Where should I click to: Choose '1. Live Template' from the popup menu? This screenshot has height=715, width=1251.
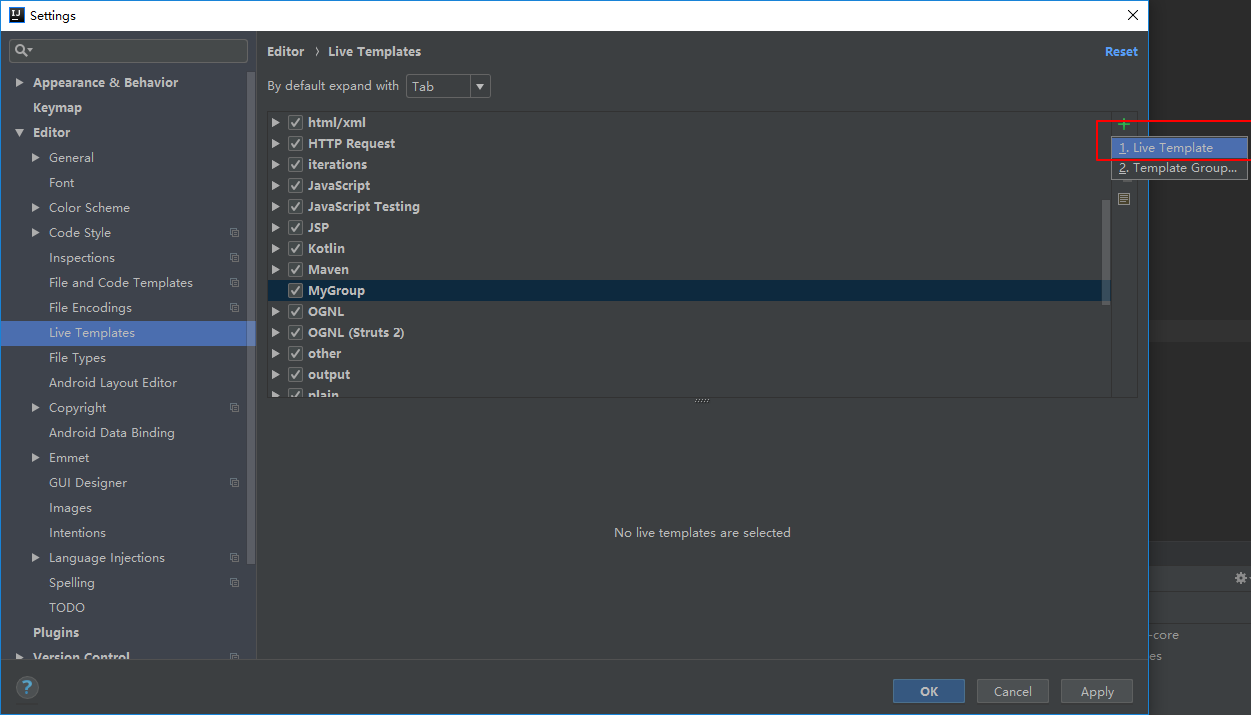(1179, 148)
